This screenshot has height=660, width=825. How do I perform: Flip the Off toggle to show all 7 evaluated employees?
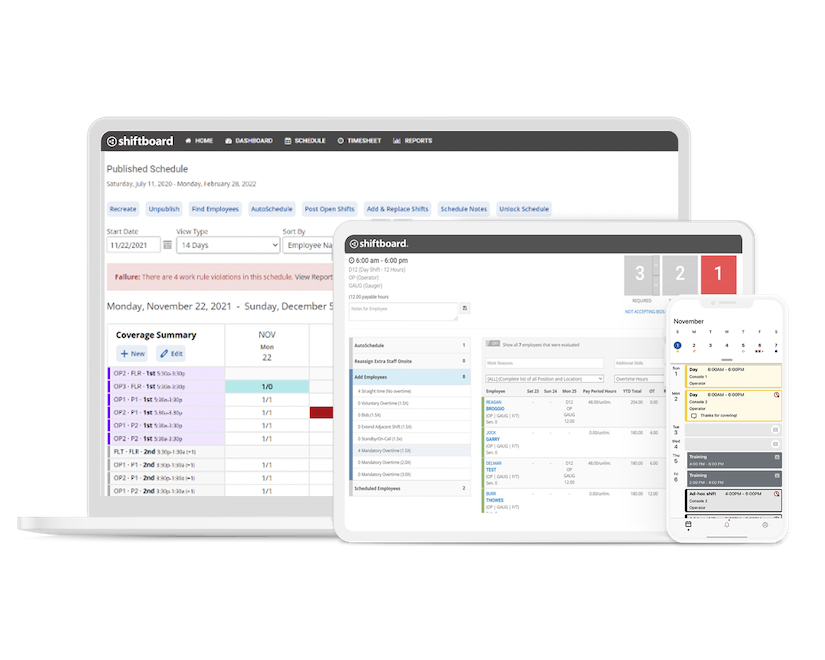tap(492, 344)
